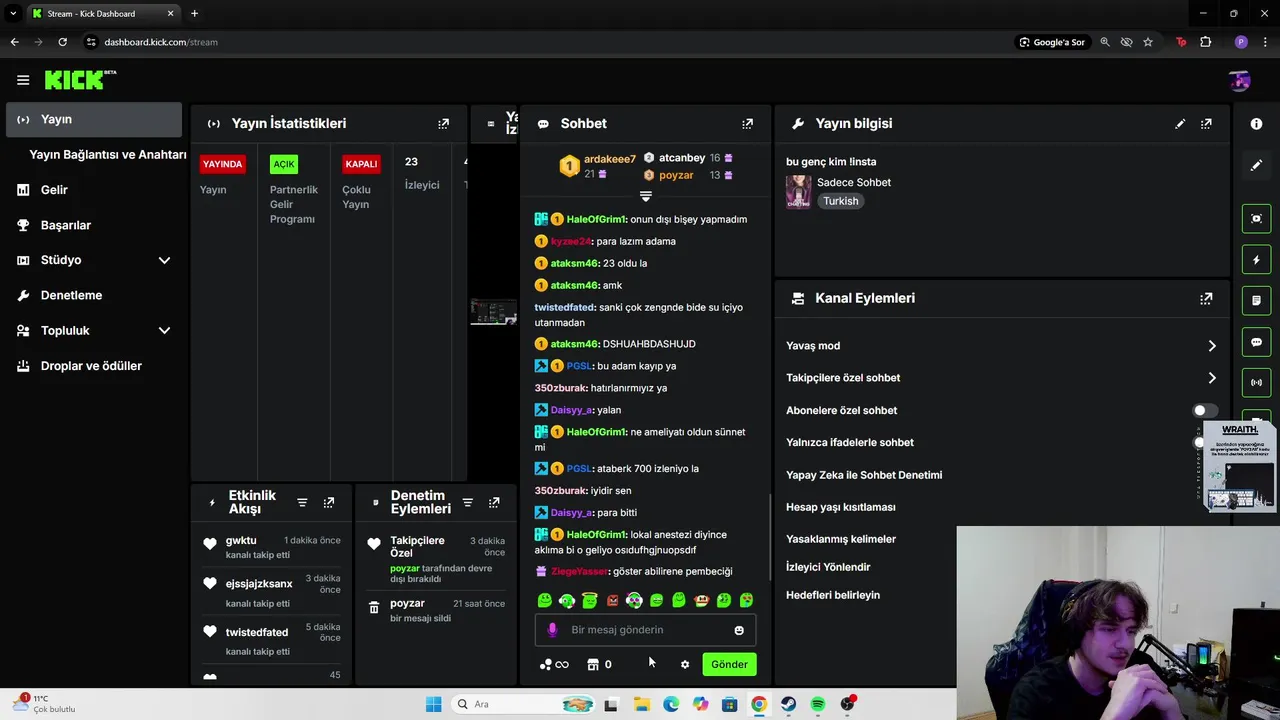This screenshot has width=1280, height=720.
Task: Toggle the broadcast signal widget icon in sidebar
Action: [1256, 382]
